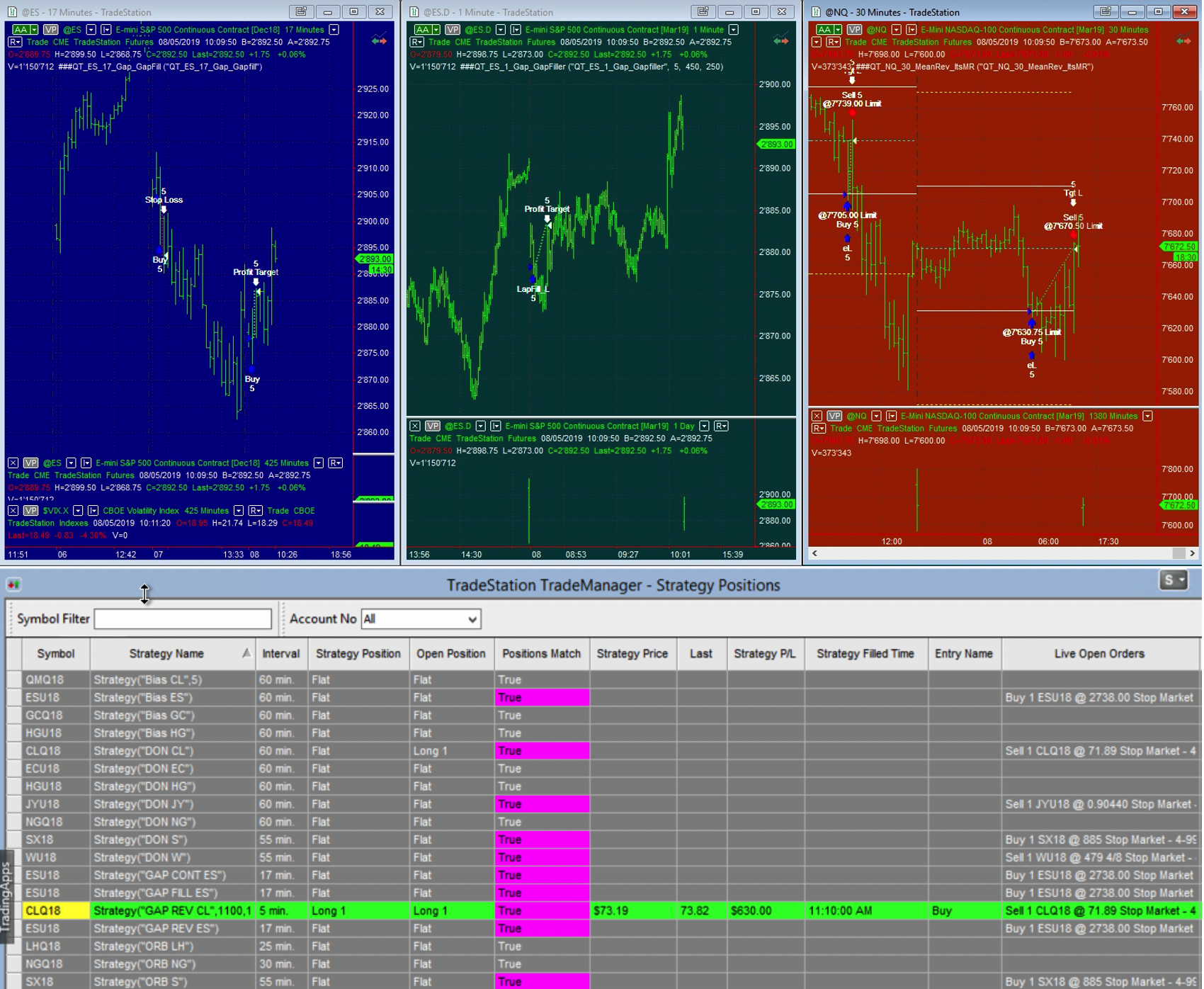Open the TradingApps side tab
This screenshot has width=1204, height=989.
tap(6, 895)
